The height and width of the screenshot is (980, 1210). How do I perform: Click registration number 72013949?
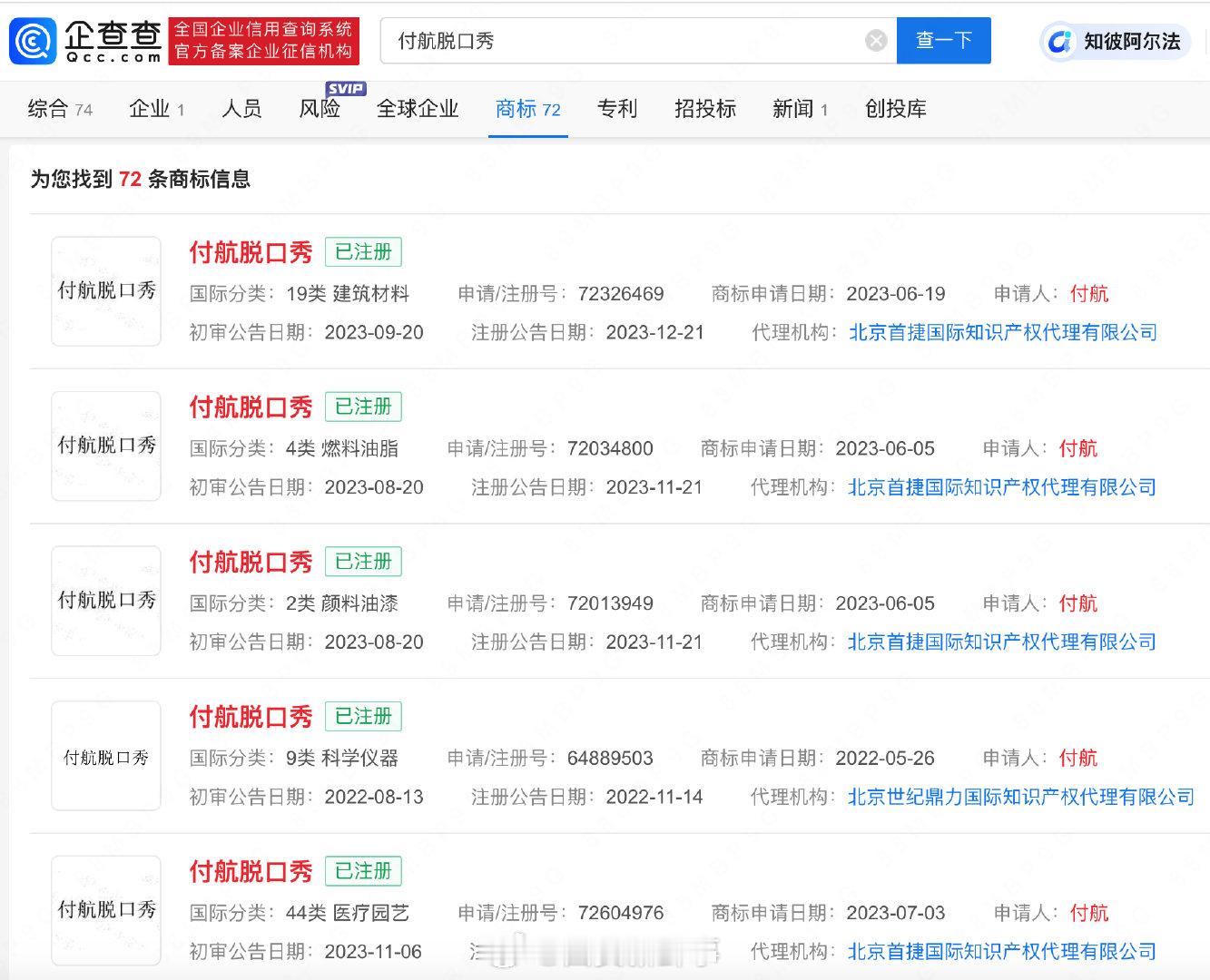610,603
